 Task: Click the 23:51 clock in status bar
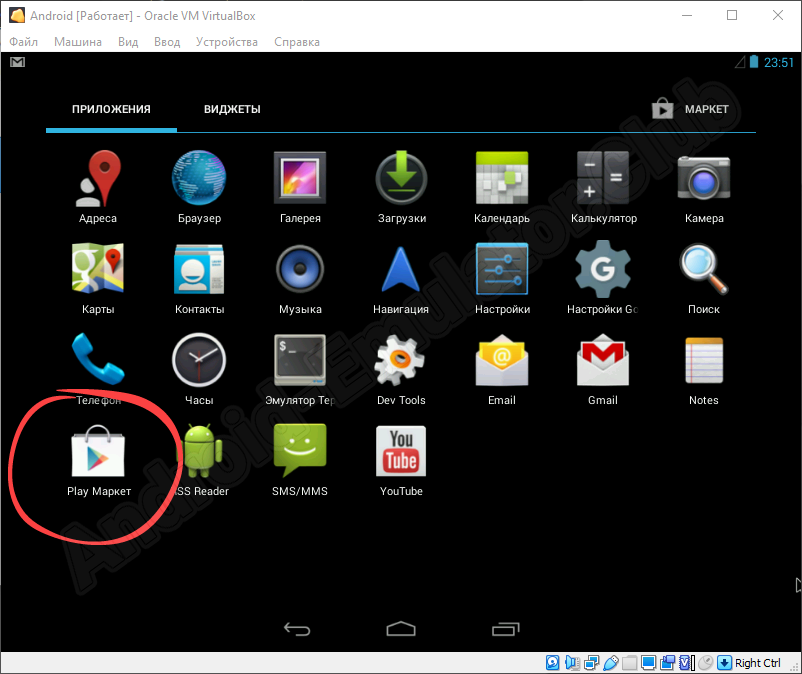[x=778, y=62]
